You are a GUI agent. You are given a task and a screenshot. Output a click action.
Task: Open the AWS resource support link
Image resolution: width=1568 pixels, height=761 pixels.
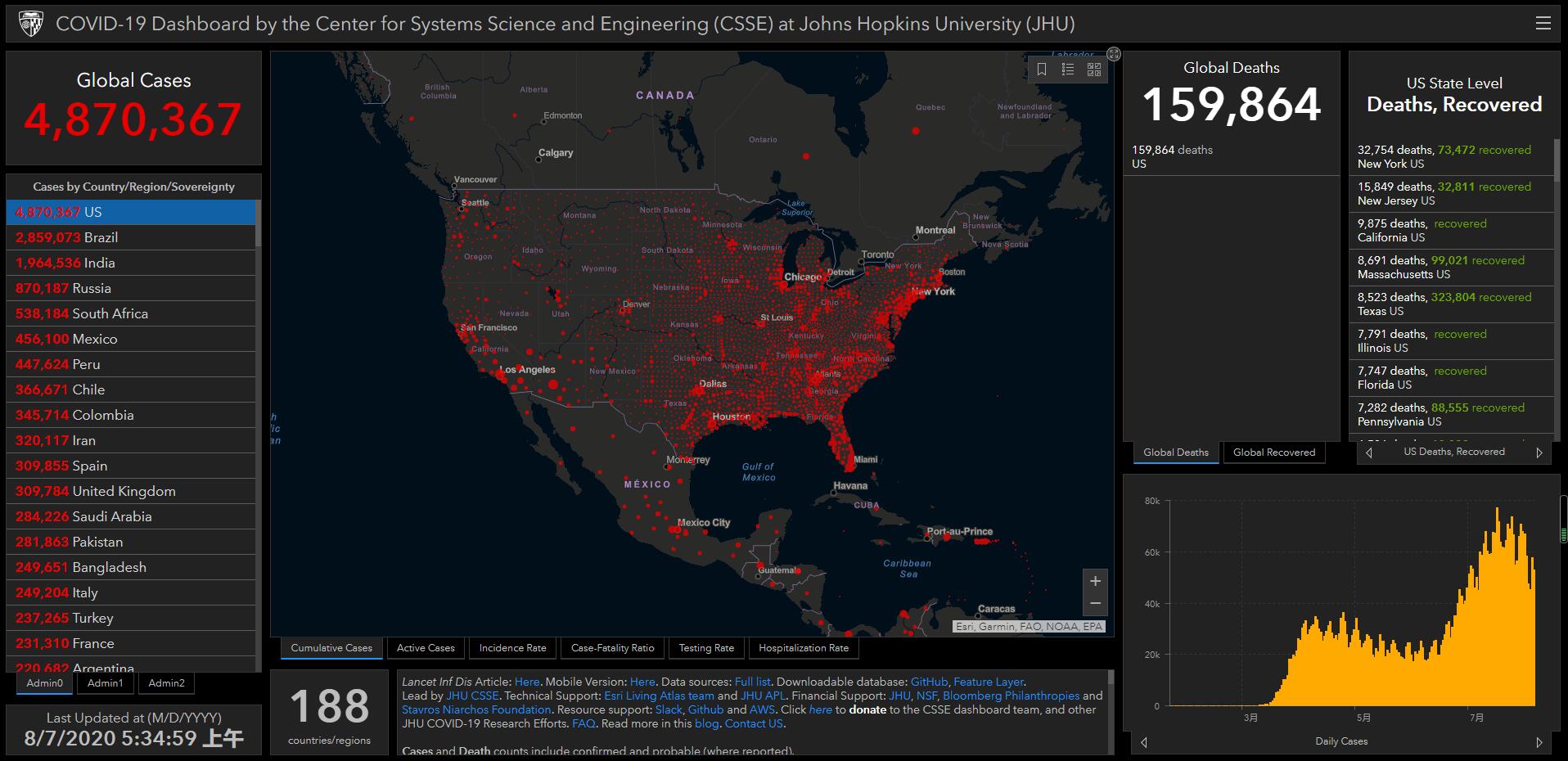(x=762, y=709)
